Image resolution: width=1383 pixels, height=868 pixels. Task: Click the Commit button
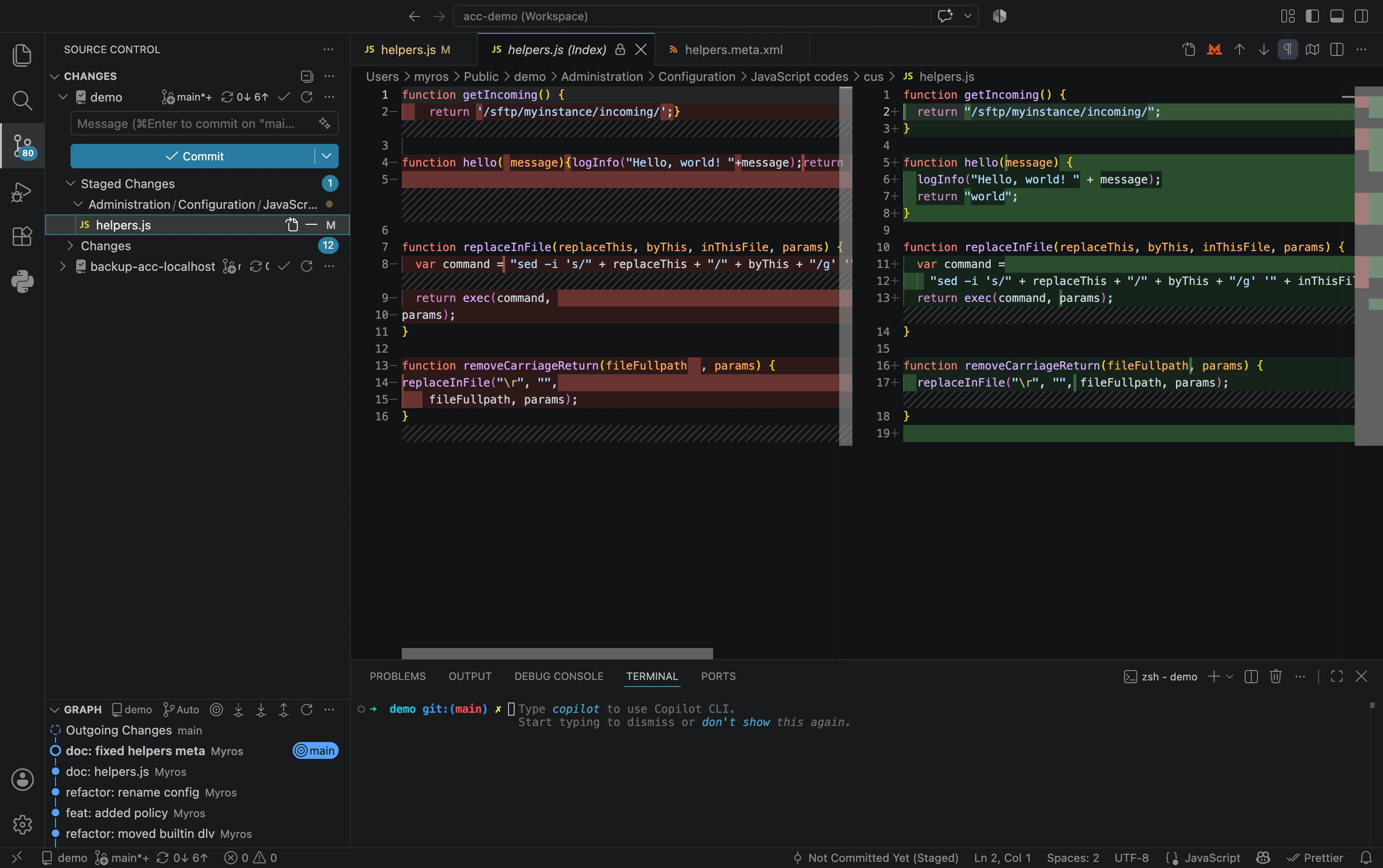(x=193, y=156)
